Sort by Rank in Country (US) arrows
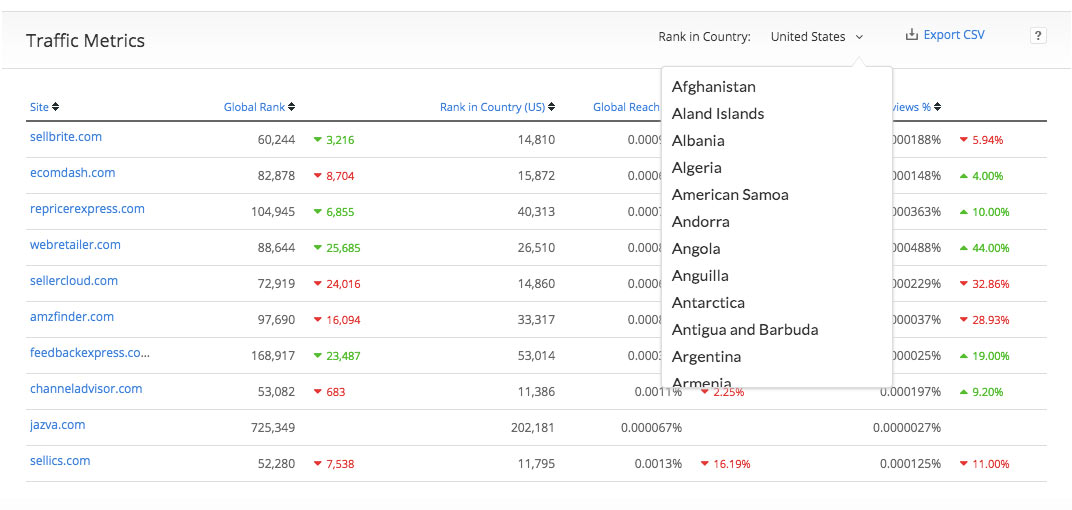 click(551, 107)
